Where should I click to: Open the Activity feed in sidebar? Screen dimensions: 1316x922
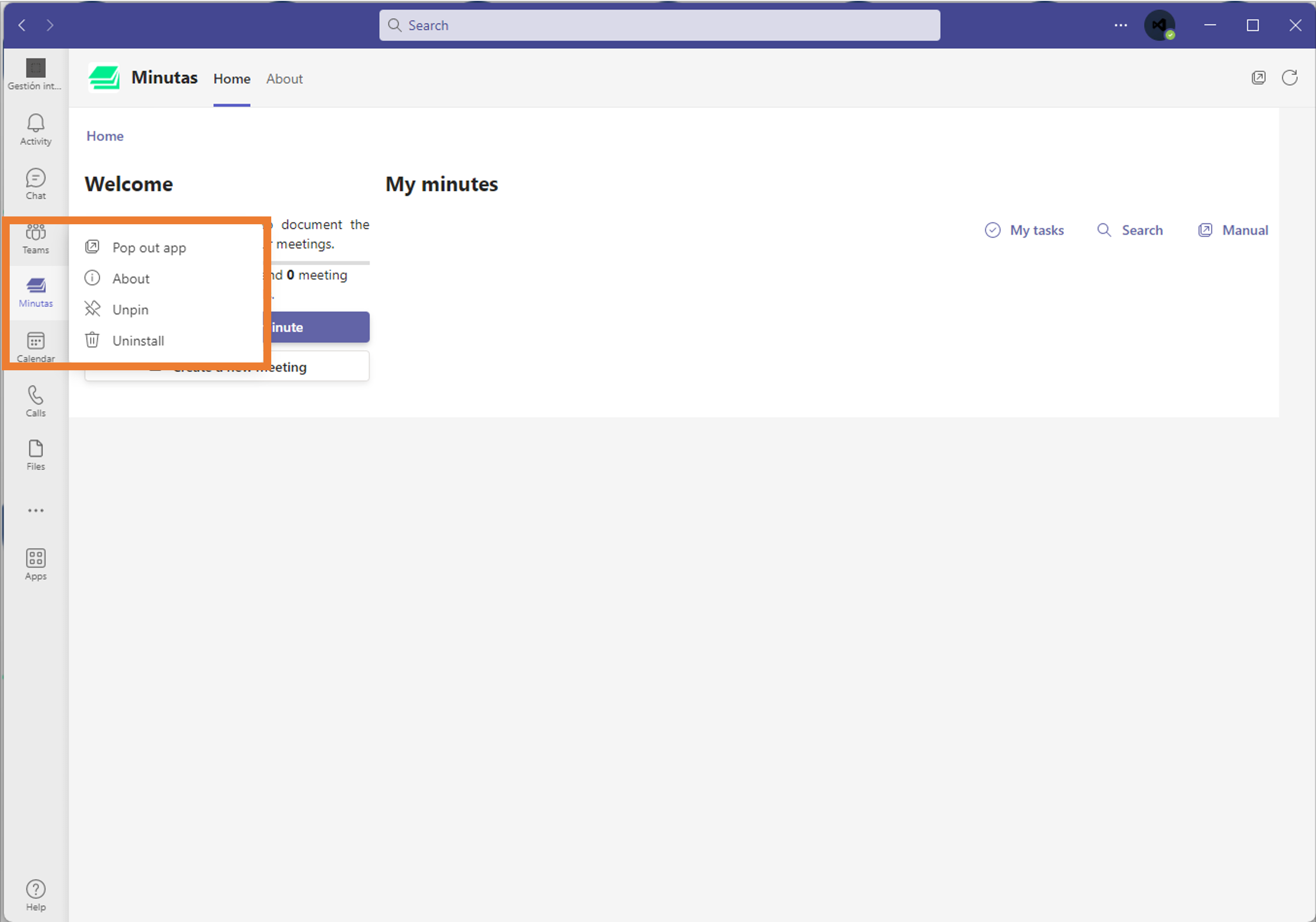[x=35, y=130]
